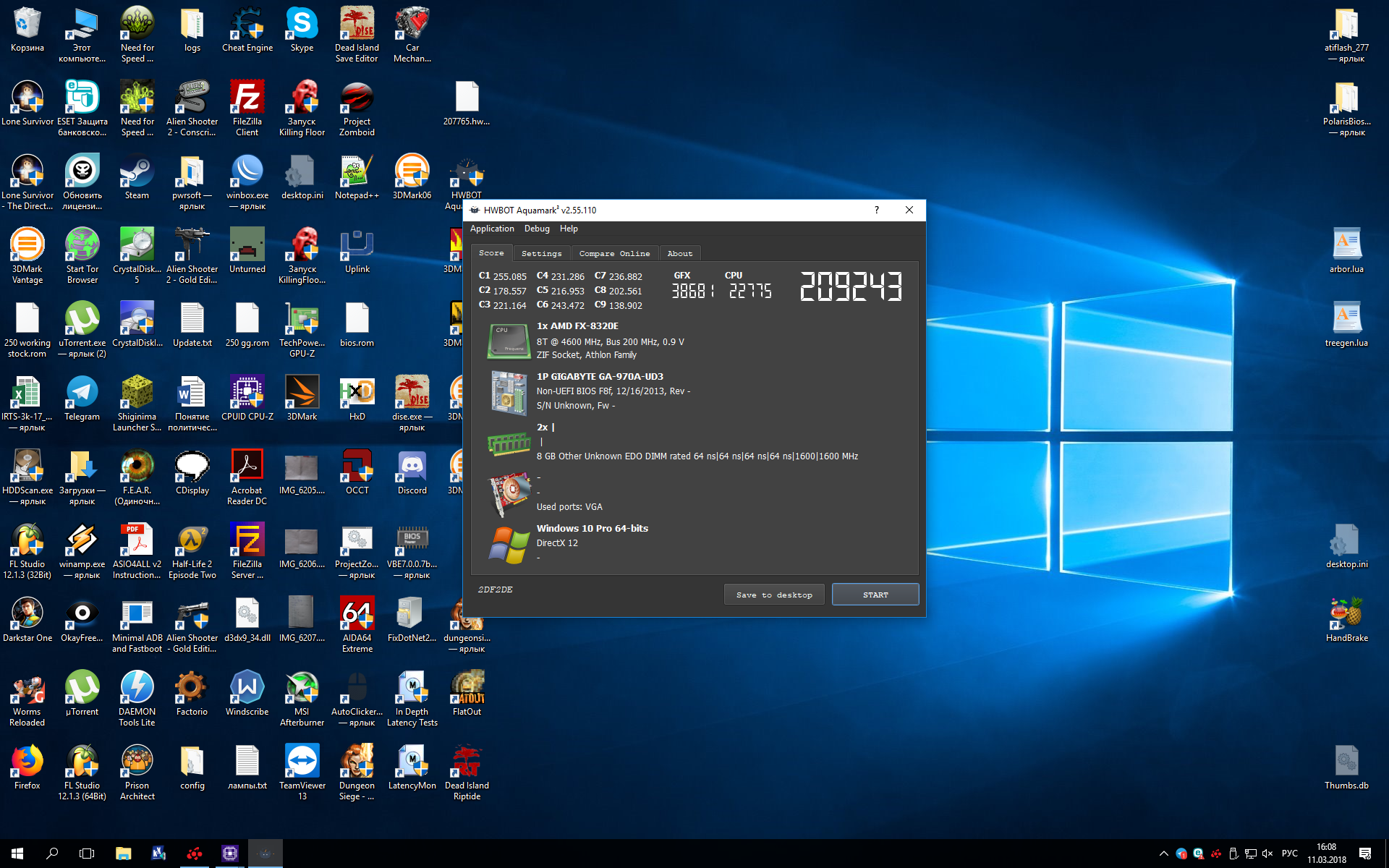Select the TechPowerUp GPU-Z icon
This screenshot has width=1389, height=868.
[302, 330]
